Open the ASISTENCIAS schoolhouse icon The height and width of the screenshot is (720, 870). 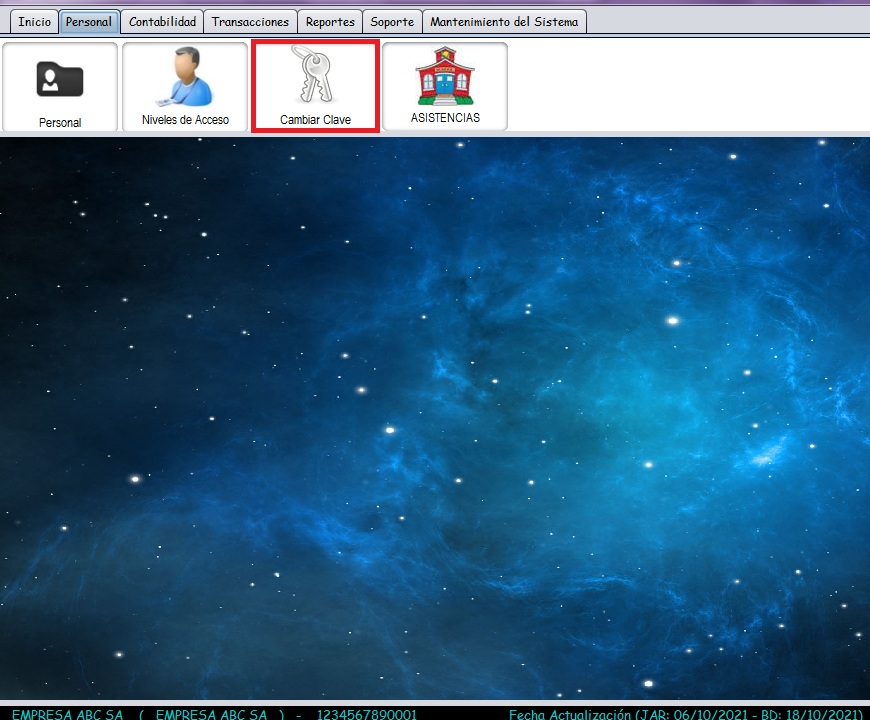click(445, 76)
